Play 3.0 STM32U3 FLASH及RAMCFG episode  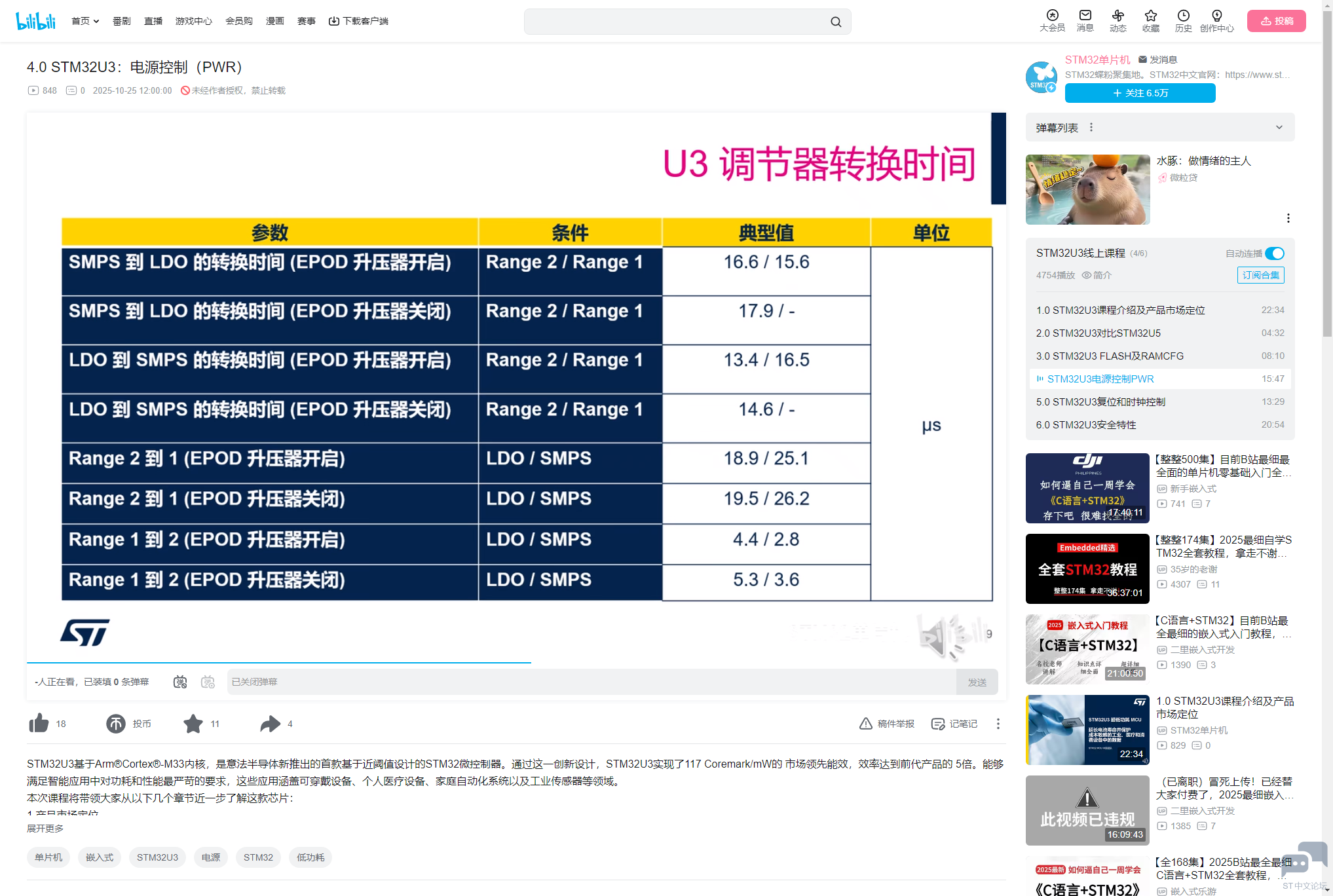tap(1160, 356)
